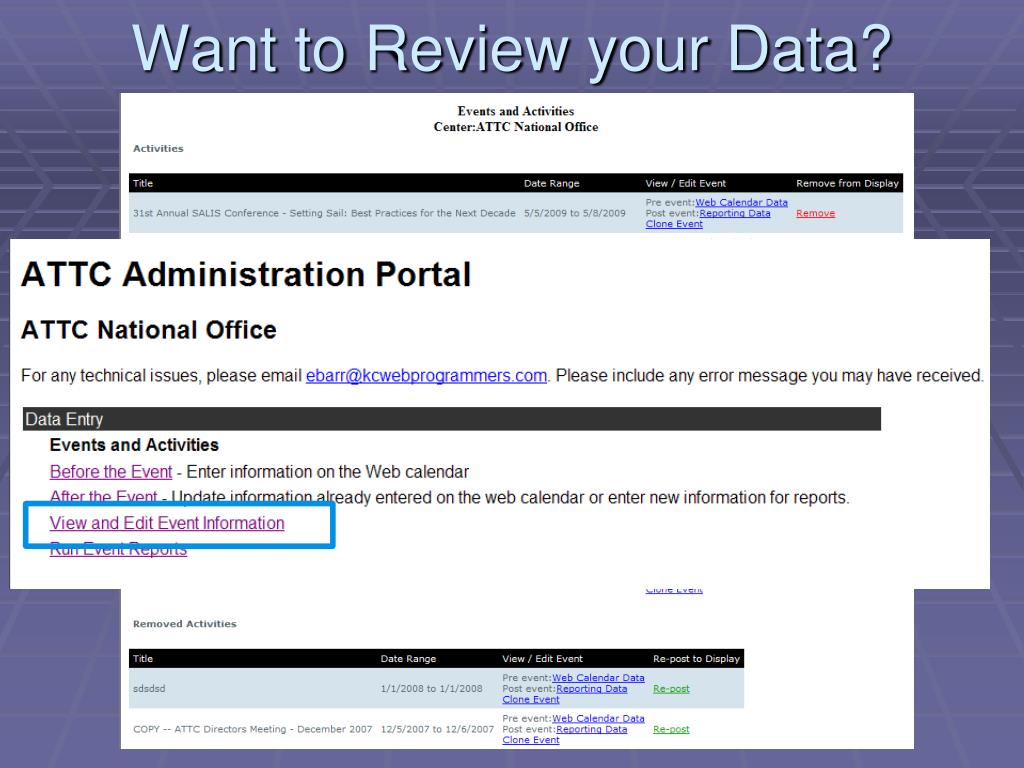Click the Center:ATTC National Office heading

tap(516, 127)
